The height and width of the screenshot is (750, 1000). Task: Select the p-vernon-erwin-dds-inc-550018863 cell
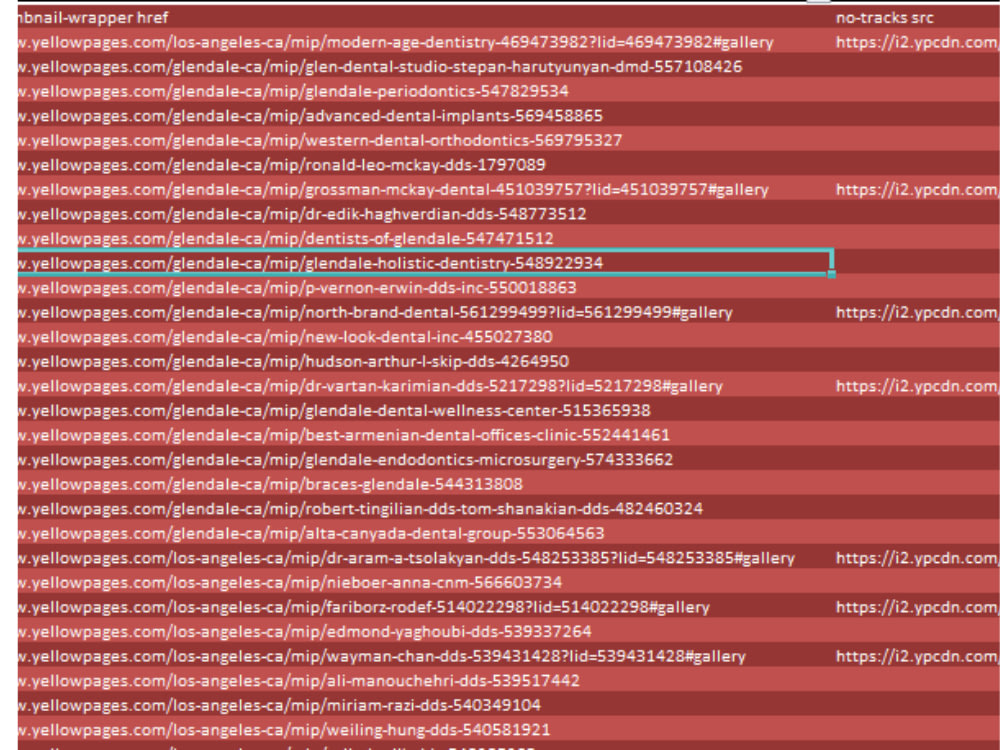coord(425,288)
